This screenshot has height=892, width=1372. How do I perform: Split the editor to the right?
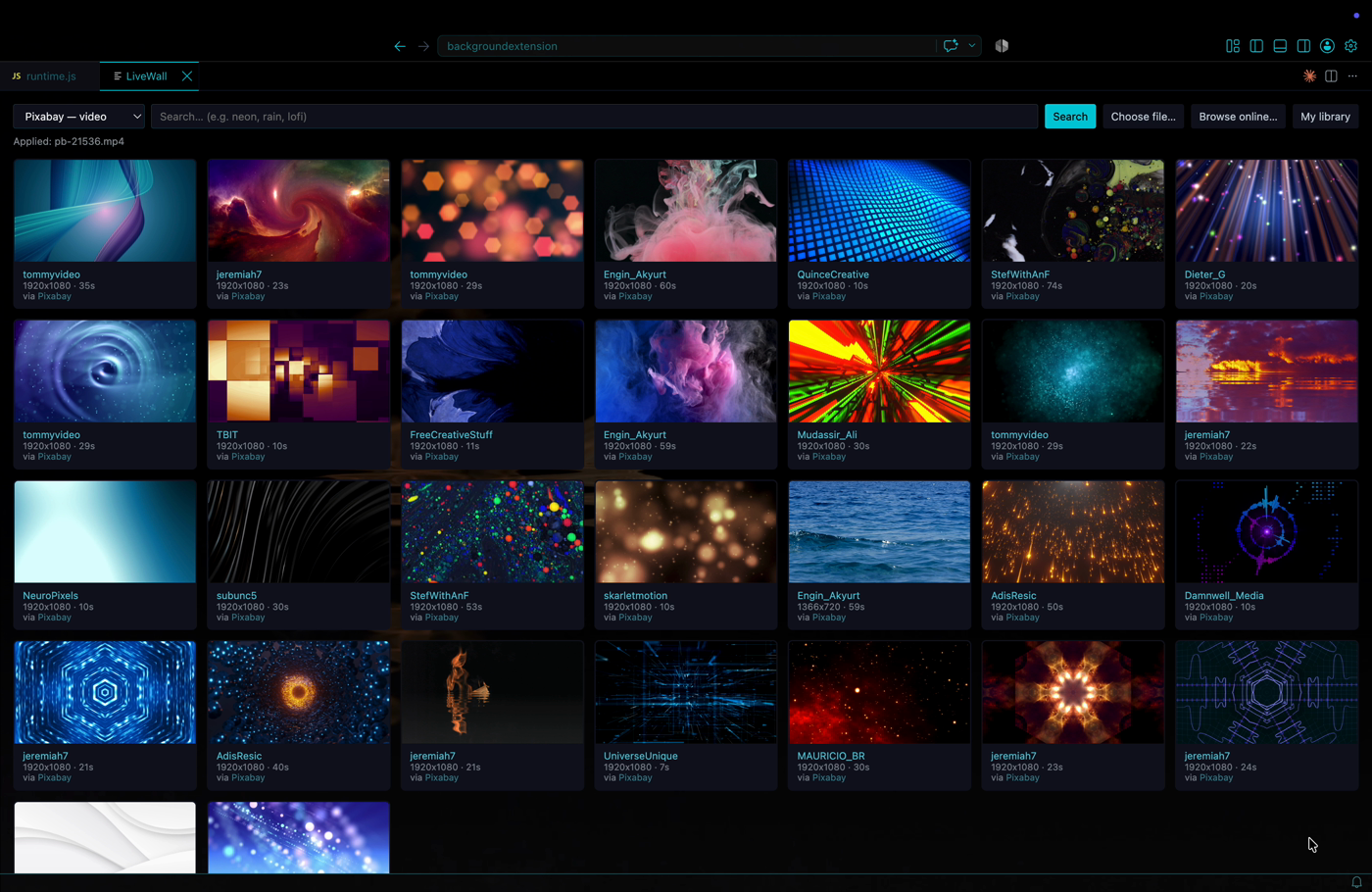pos(1331,75)
